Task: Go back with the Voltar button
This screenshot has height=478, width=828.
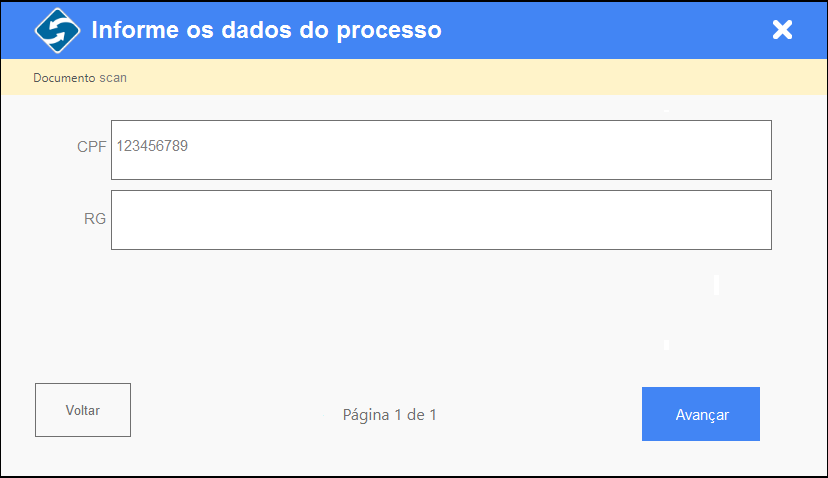Action: pos(83,410)
